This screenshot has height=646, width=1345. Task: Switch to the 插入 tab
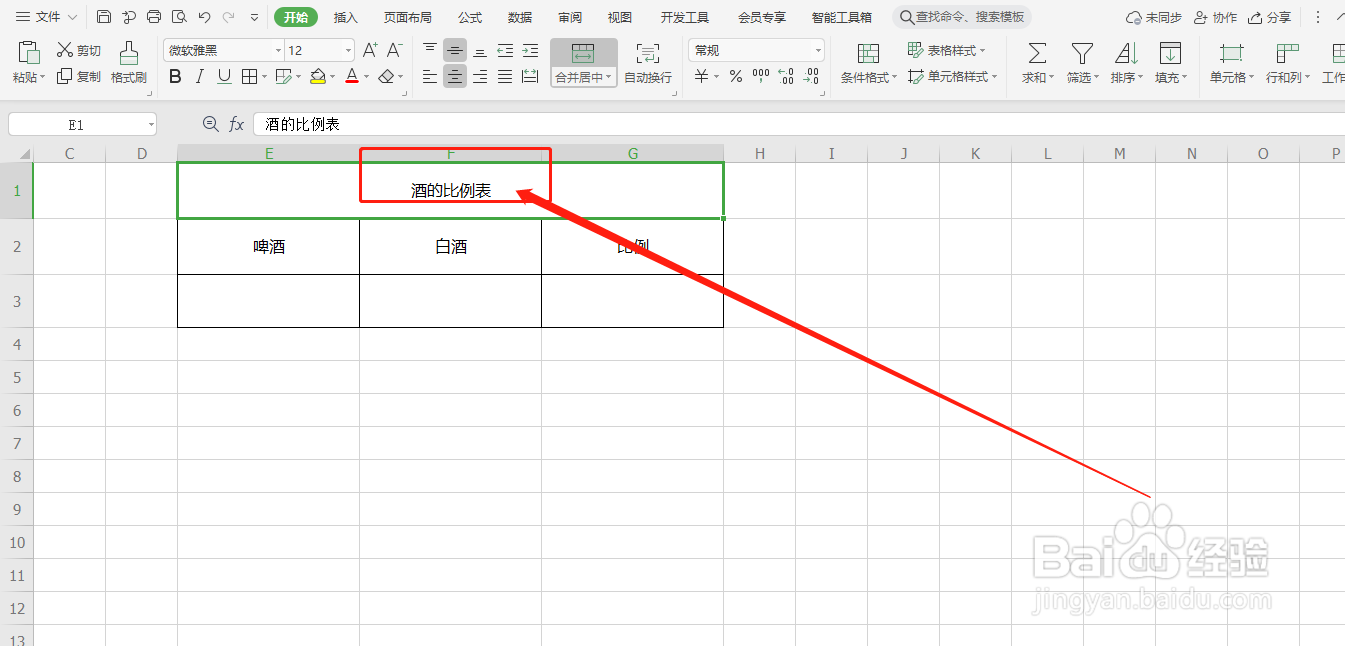coord(346,17)
